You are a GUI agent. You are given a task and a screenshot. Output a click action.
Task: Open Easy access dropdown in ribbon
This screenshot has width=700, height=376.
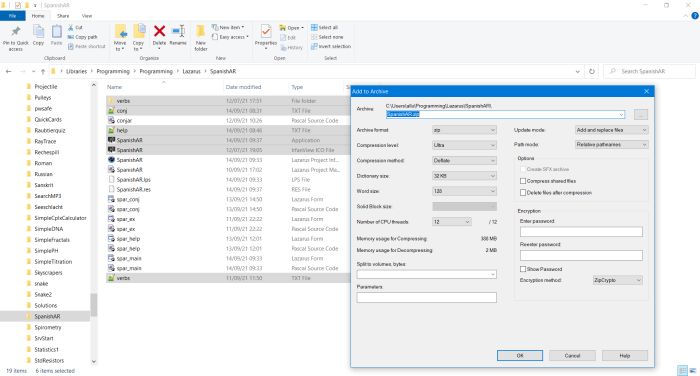point(230,37)
